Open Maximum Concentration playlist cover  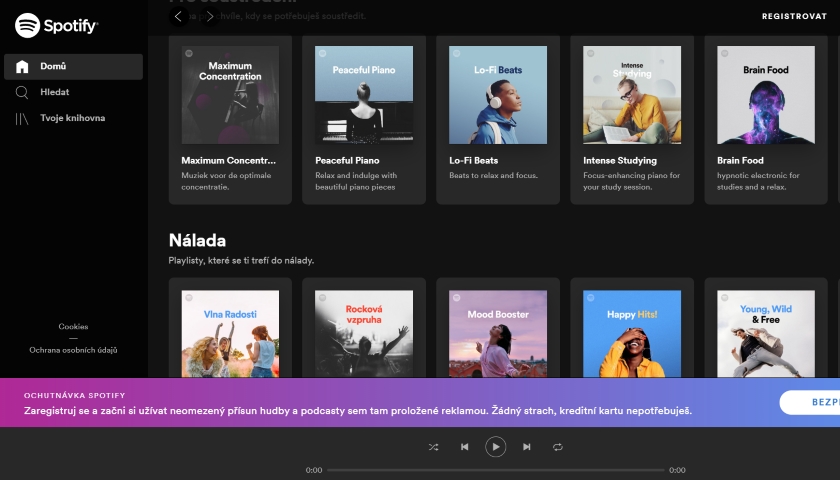point(230,95)
